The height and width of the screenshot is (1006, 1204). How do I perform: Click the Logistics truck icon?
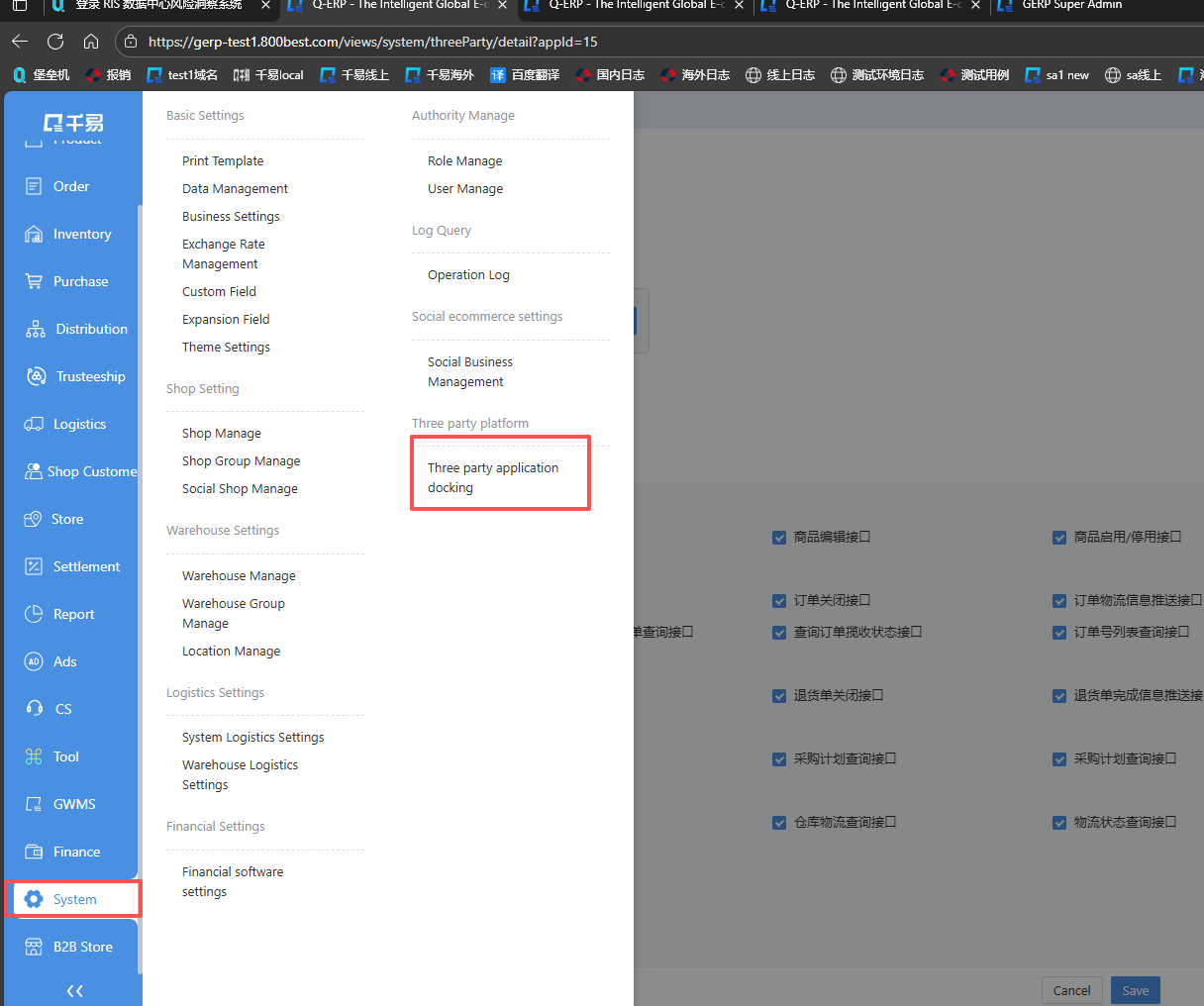pyautogui.click(x=34, y=425)
